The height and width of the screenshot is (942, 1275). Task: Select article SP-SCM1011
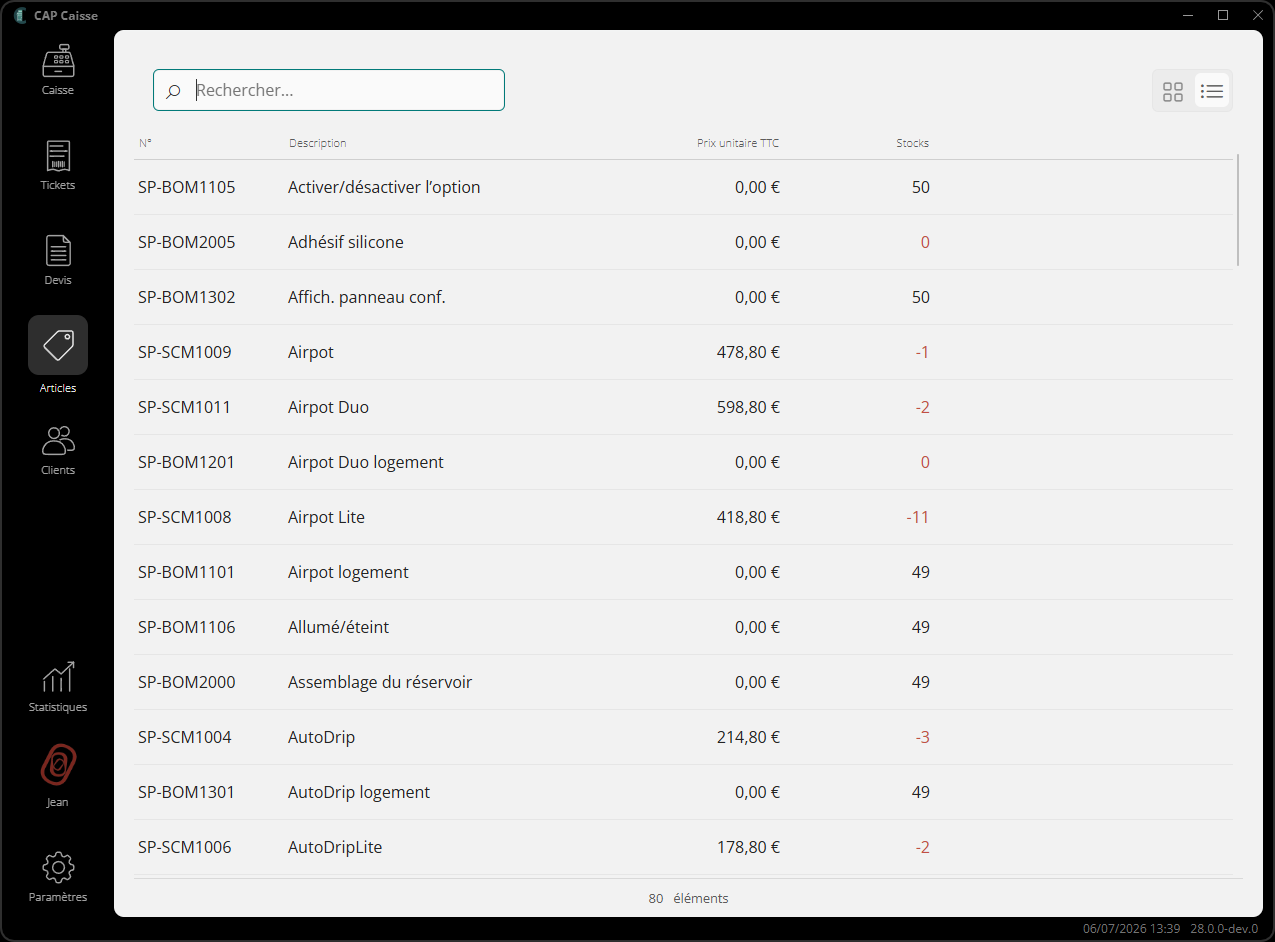[185, 407]
